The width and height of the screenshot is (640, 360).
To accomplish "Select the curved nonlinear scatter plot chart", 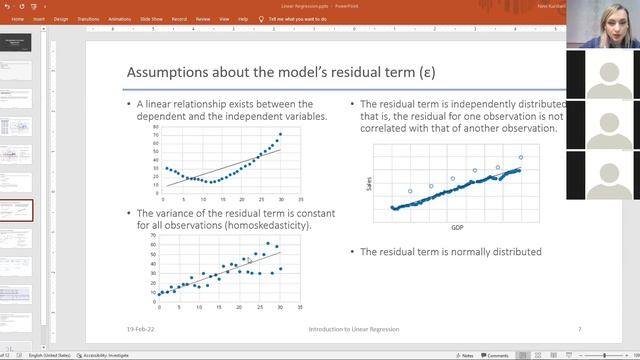I will pos(227,163).
